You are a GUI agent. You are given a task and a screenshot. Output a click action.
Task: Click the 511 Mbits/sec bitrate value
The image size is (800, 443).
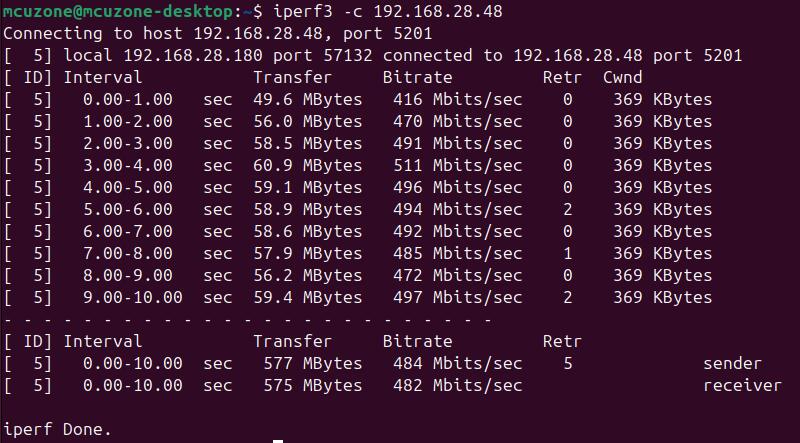coord(458,165)
